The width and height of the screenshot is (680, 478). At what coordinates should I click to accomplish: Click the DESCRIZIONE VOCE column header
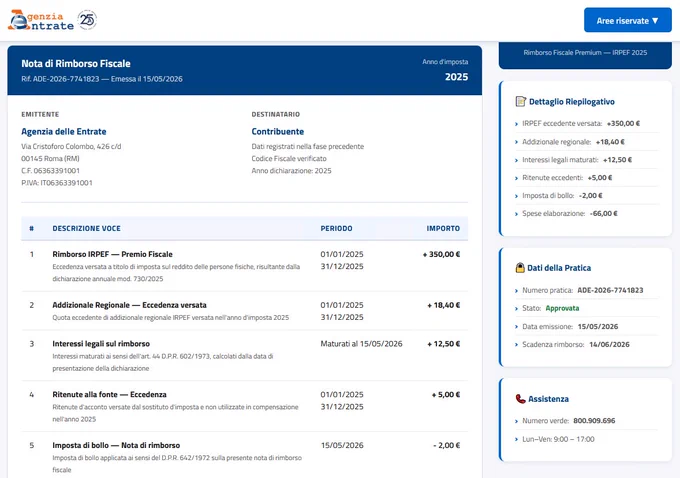pyautogui.click(x=87, y=229)
